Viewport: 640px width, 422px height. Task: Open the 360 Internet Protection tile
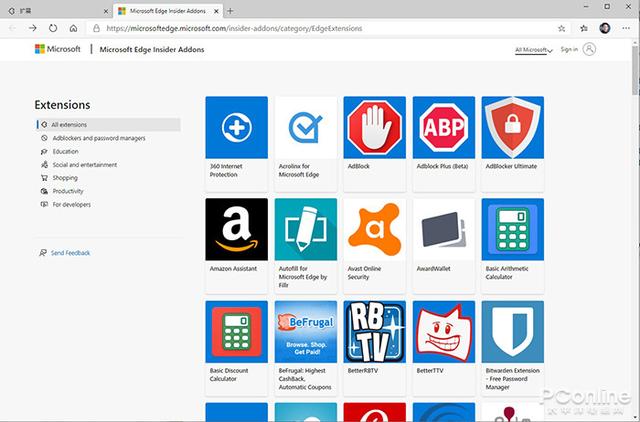click(237, 144)
